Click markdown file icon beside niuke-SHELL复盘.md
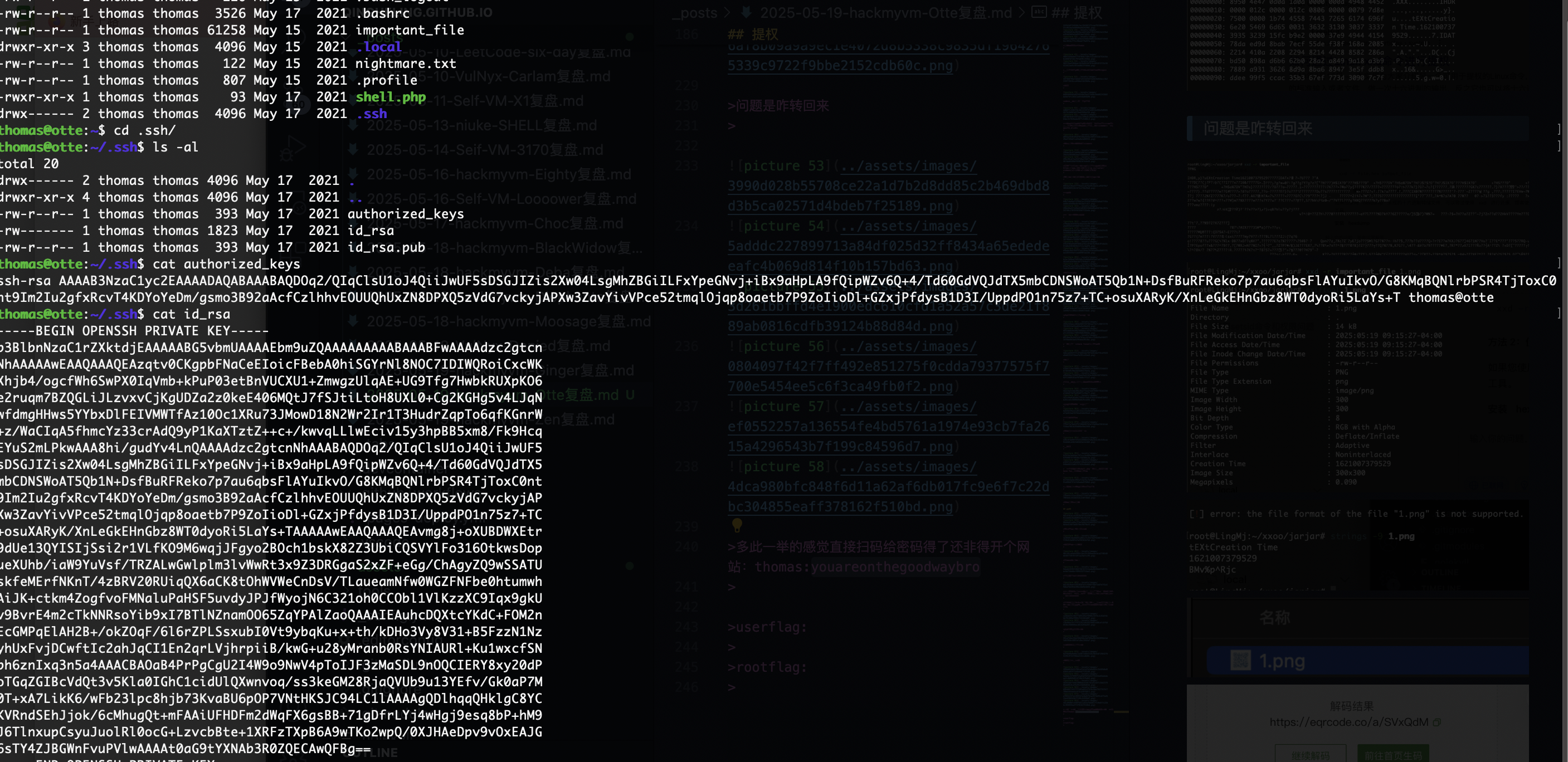Viewport: 1568px width, 762px height. point(353,125)
